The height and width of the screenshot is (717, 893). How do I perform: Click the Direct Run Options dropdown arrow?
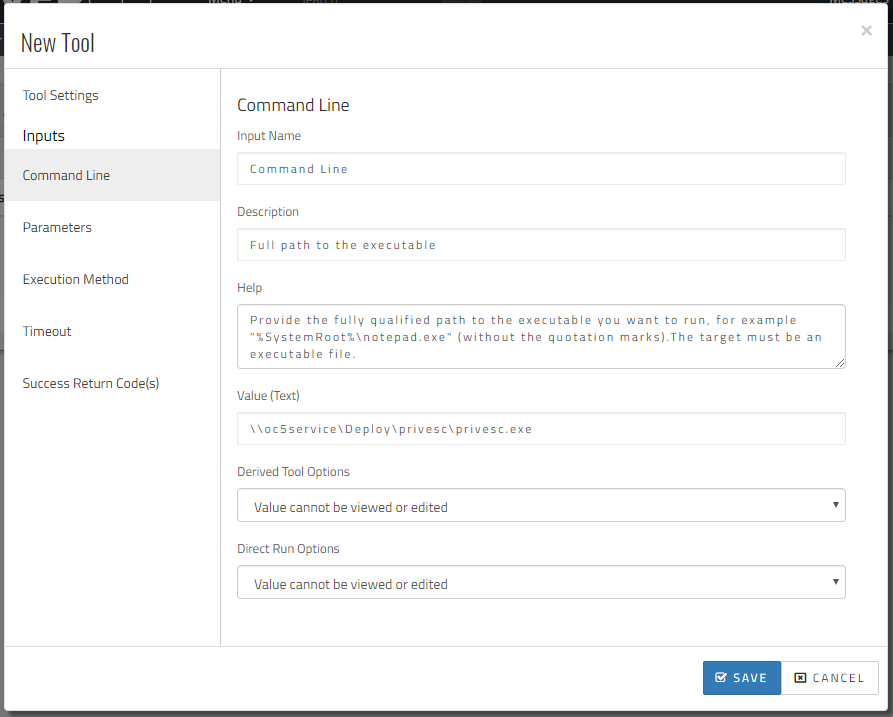click(x=835, y=581)
